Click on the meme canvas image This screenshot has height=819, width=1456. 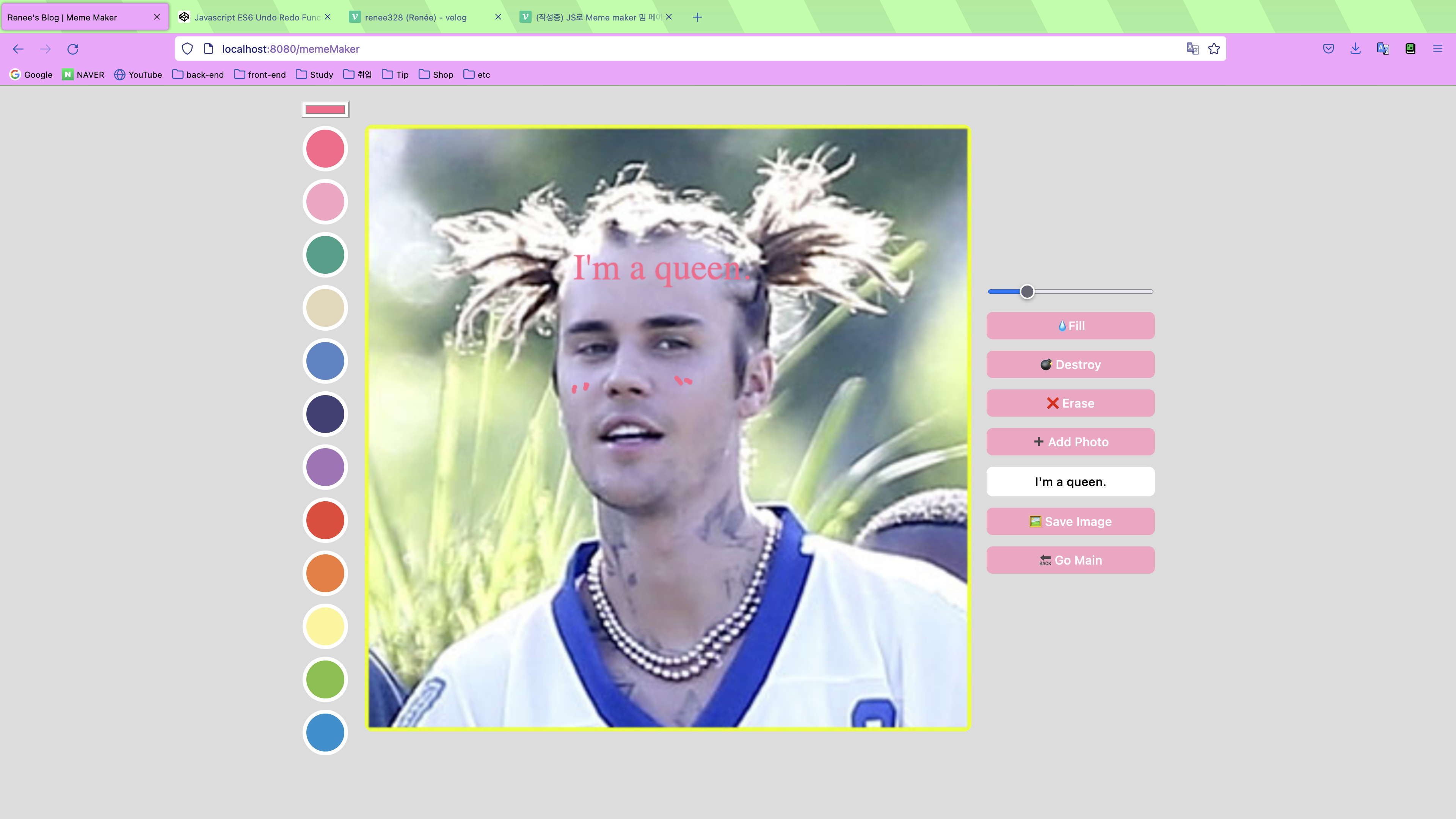pos(667,428)
